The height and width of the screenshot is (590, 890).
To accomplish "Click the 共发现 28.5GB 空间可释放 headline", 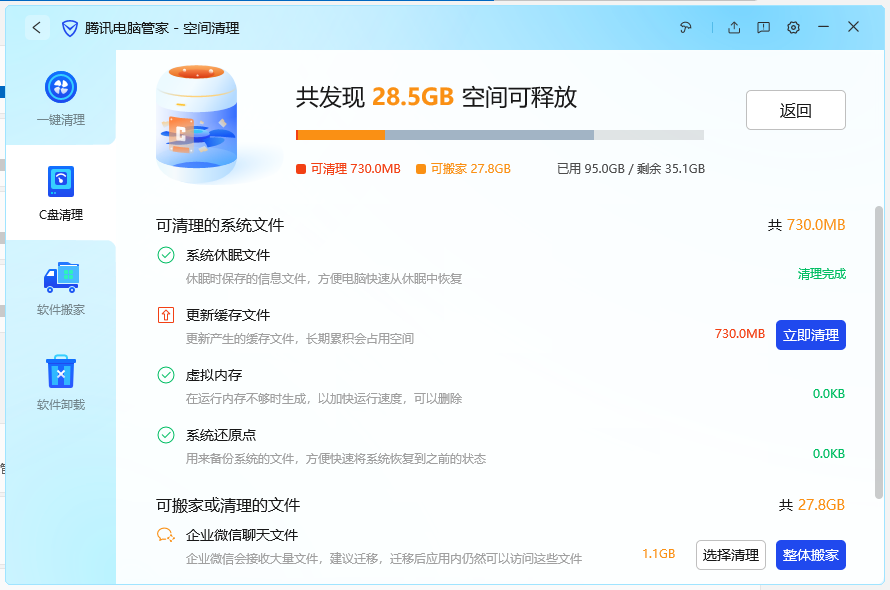I will click(x=436, y=97).
